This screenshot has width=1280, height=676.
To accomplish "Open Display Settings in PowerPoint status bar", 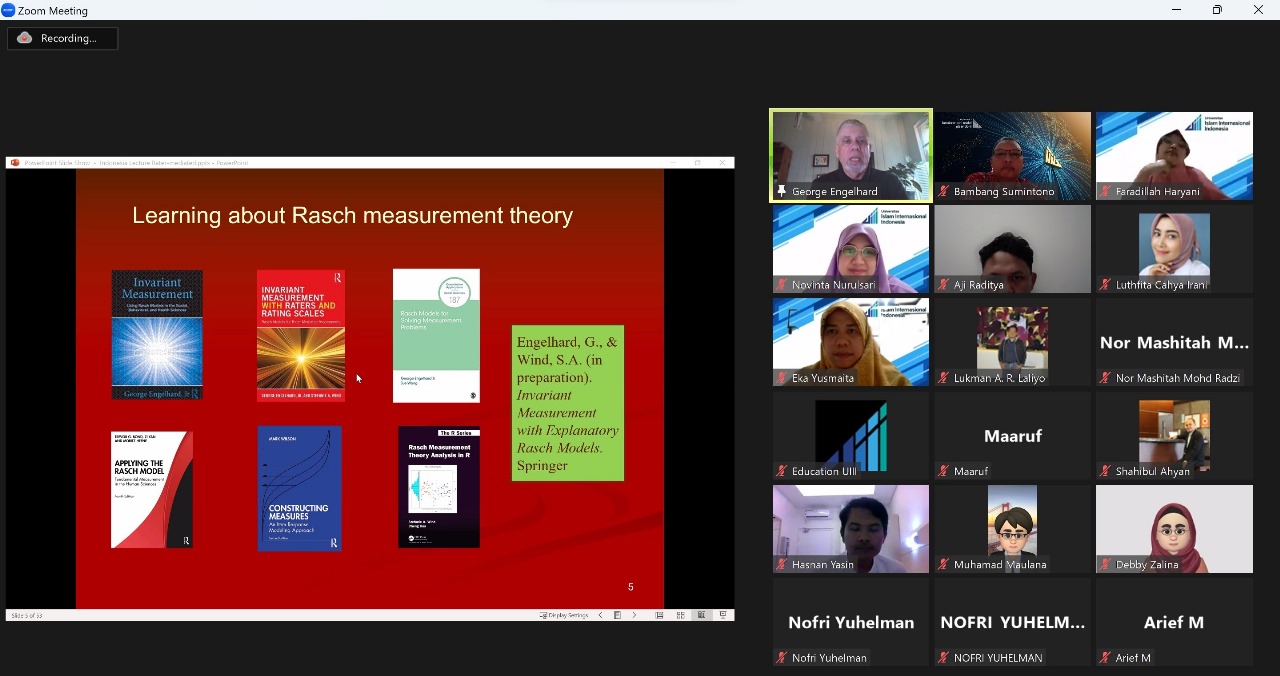I will tap(564, 615).
